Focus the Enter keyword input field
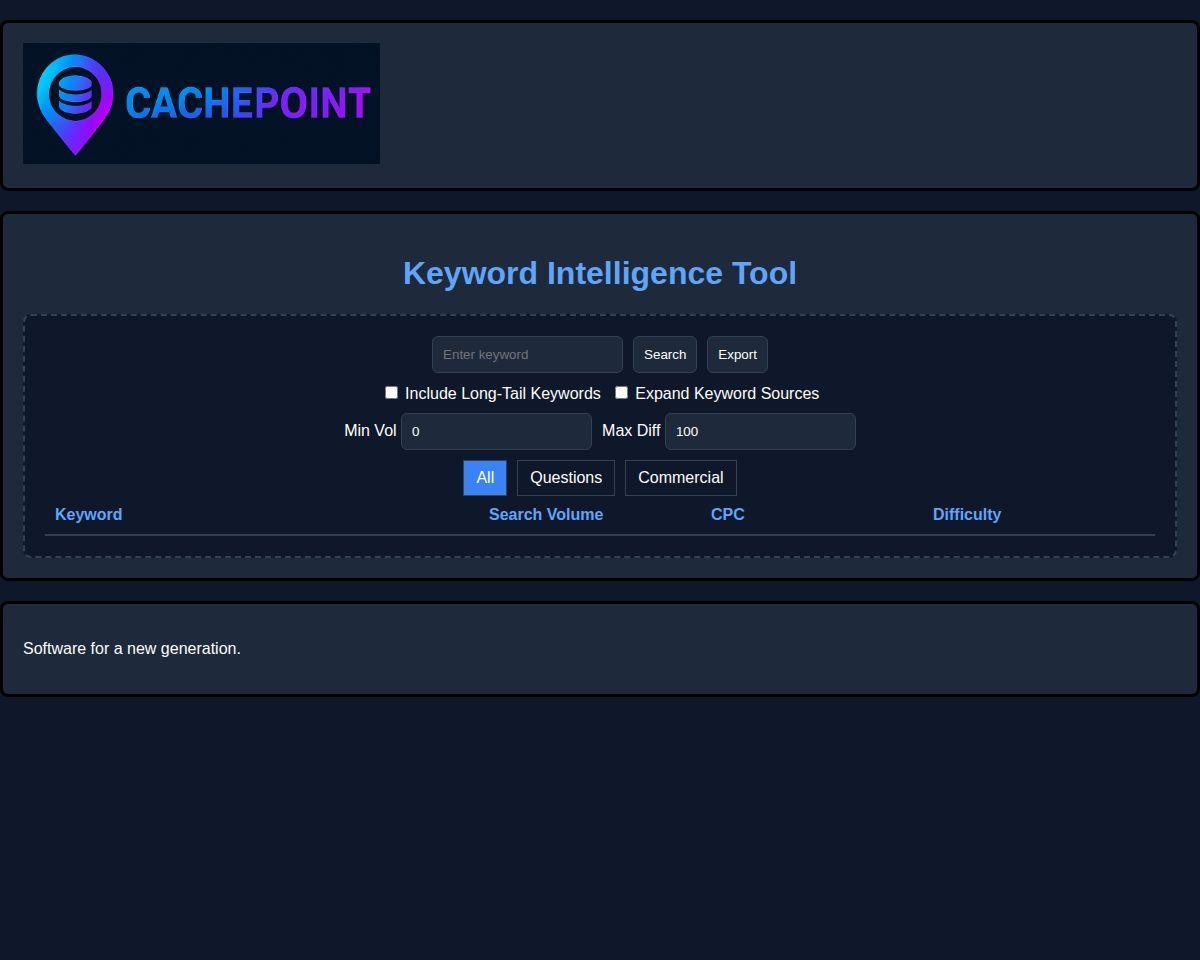 coord(527,355)
